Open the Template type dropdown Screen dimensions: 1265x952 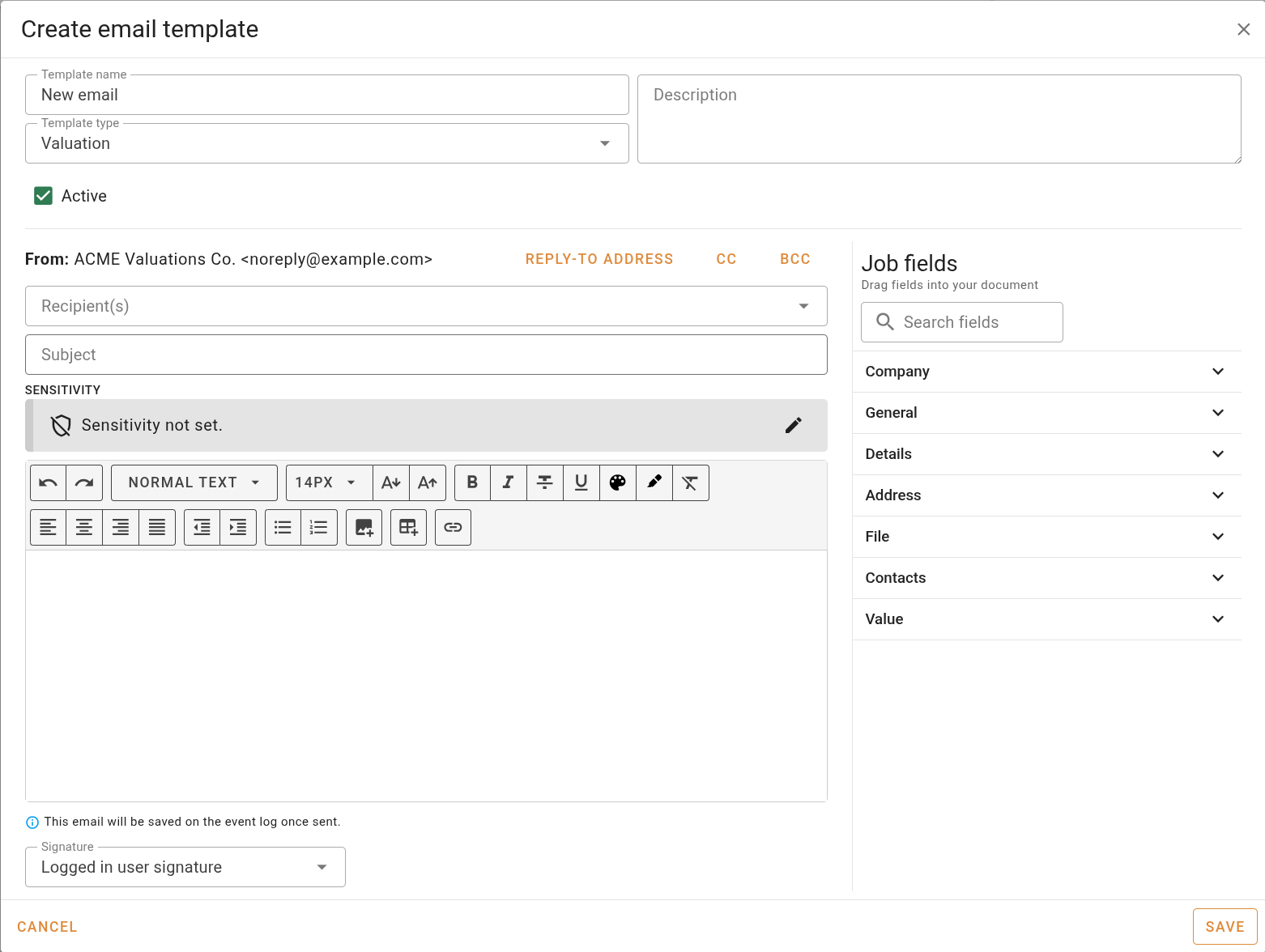327,143
